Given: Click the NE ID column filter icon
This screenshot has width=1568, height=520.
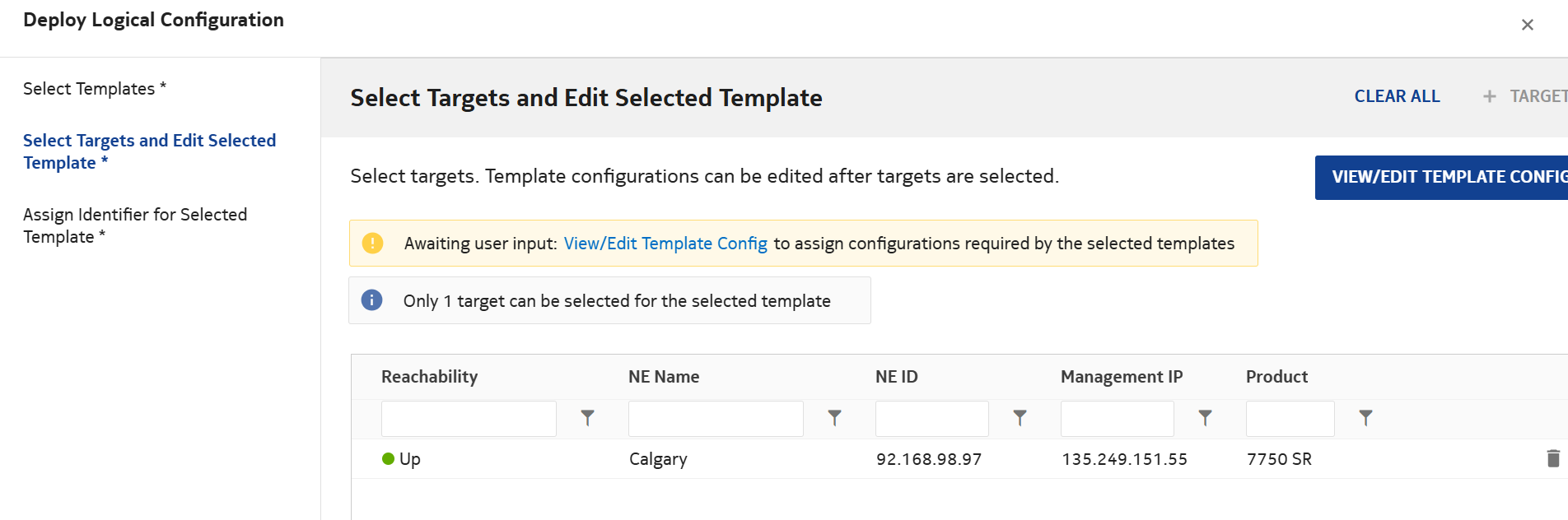Looking at the screenshot, I should click(1020, 418).
